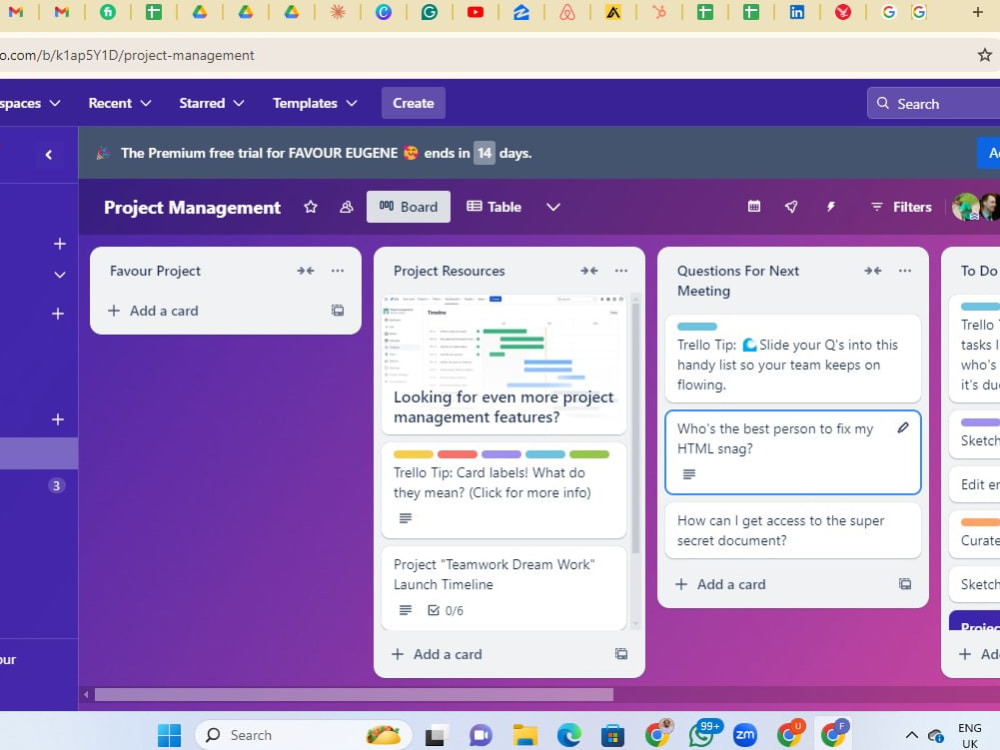This screenshot has width=1000, height=750.
Task: Collapse the sidebar with back chevron
Action: [48, 154]
